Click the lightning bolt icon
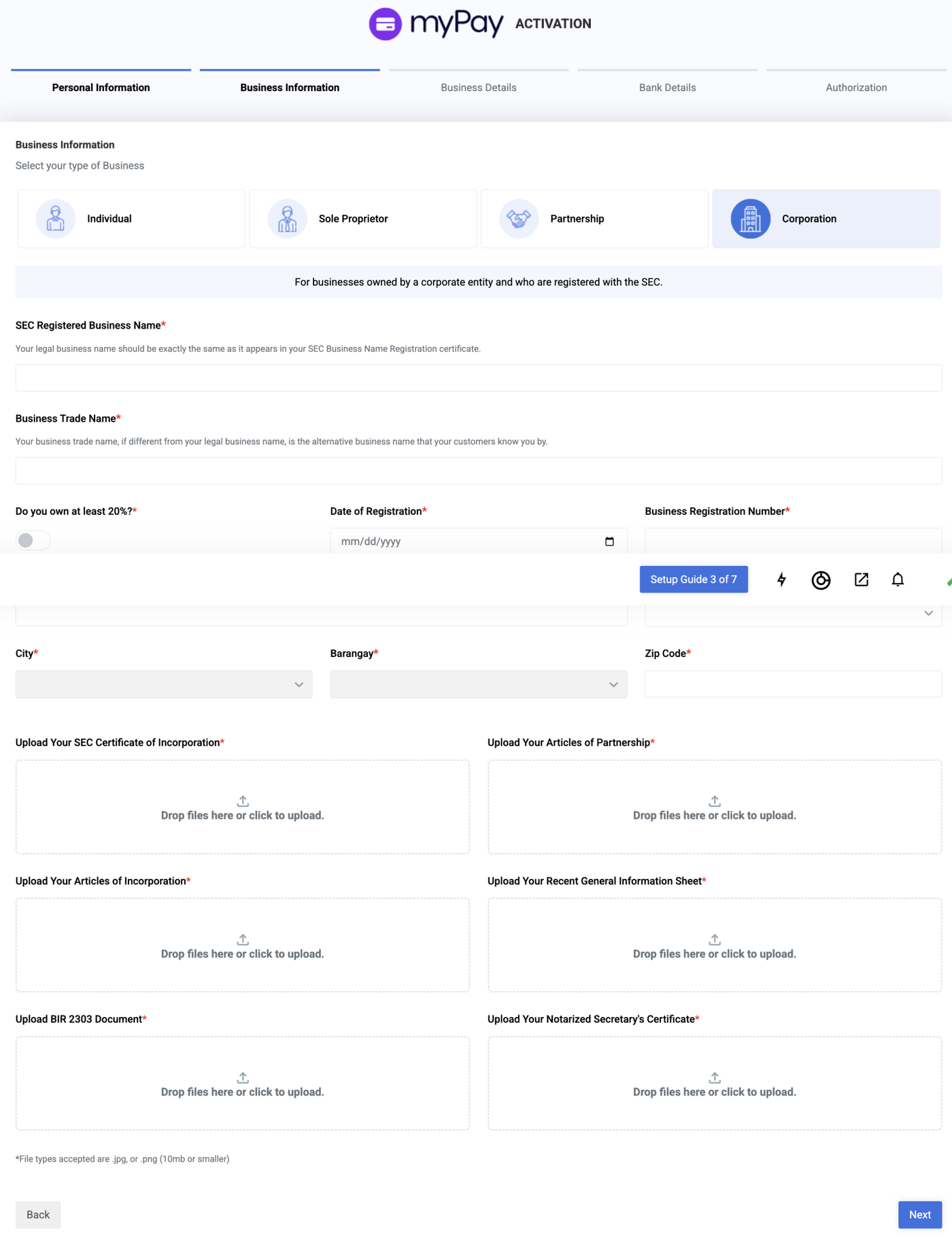 pos(781,580)
